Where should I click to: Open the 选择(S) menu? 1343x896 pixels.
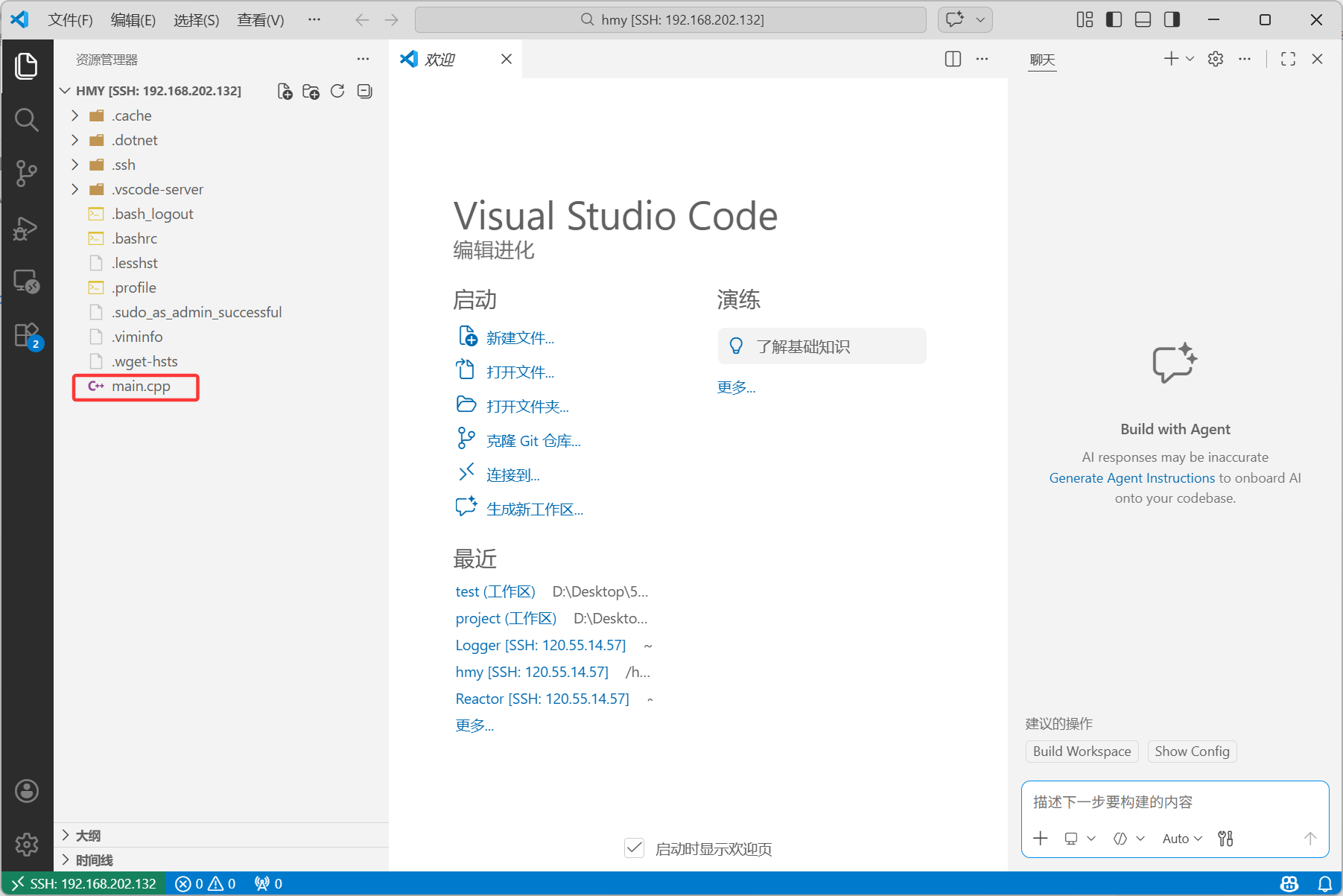197,19
